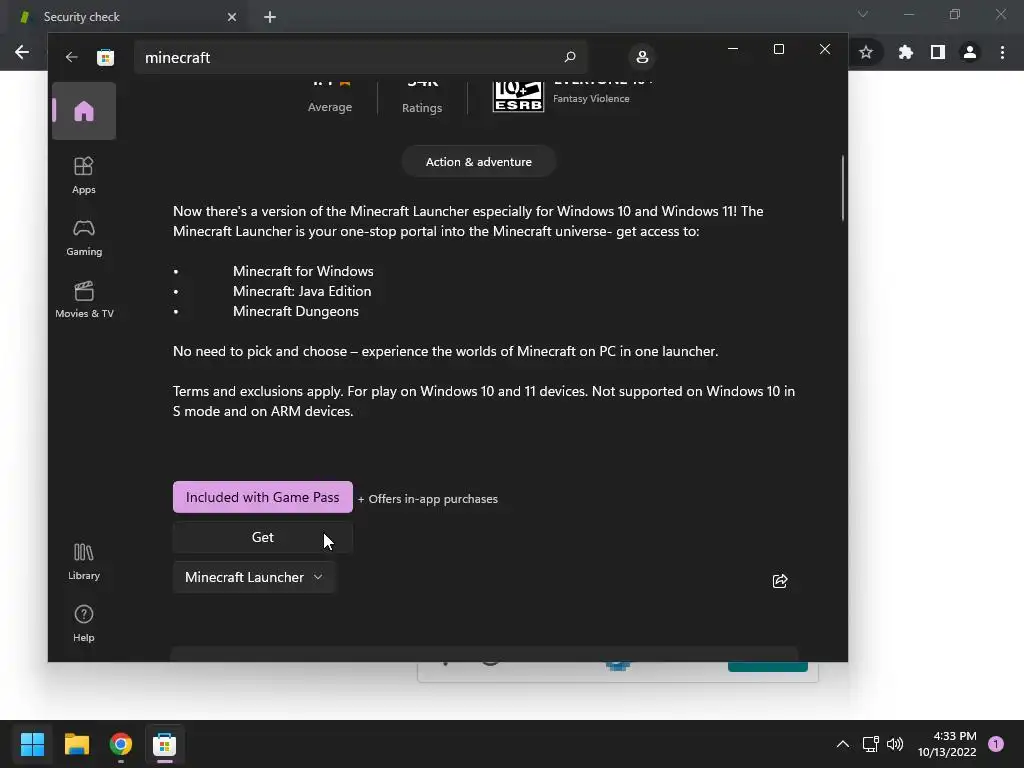
Task: Open Google Chrome from taskbar
Action: [x=121, y=744]
